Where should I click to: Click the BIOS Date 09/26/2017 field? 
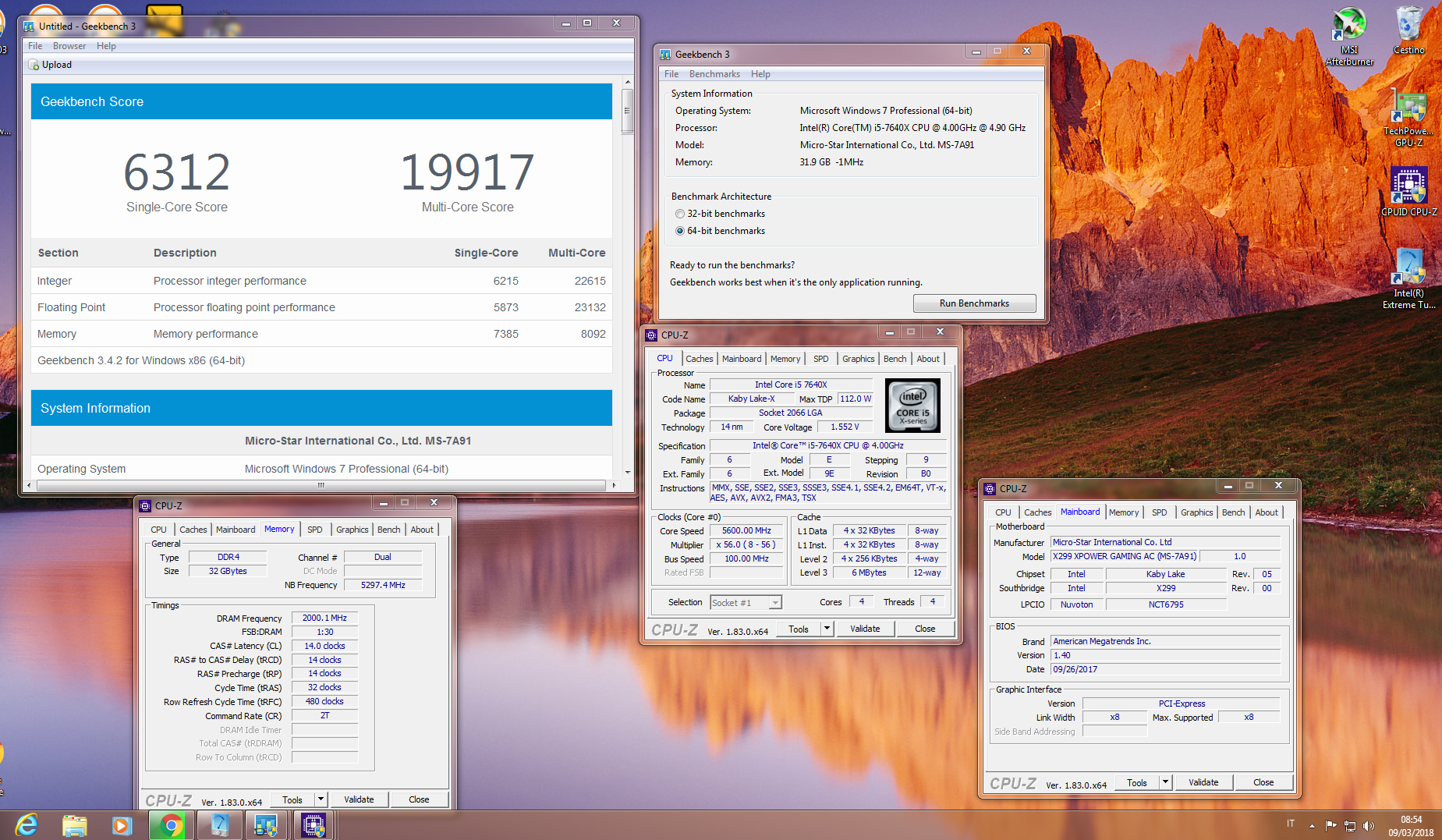tap(1165, 669)
